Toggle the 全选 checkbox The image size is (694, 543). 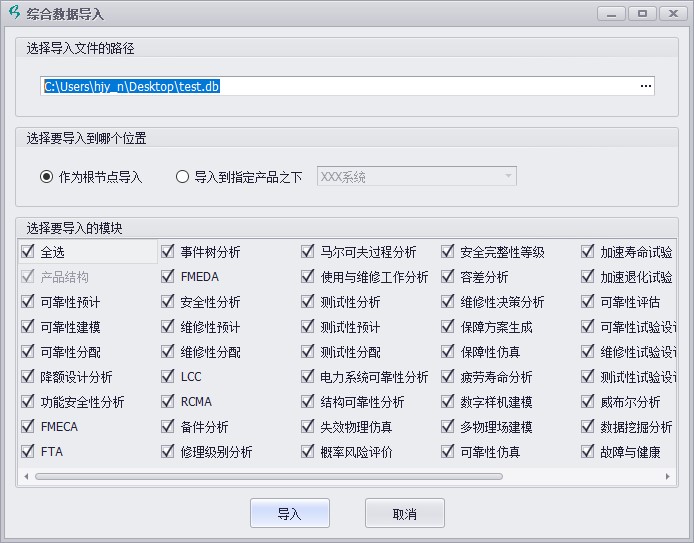[x=28, y=252]
